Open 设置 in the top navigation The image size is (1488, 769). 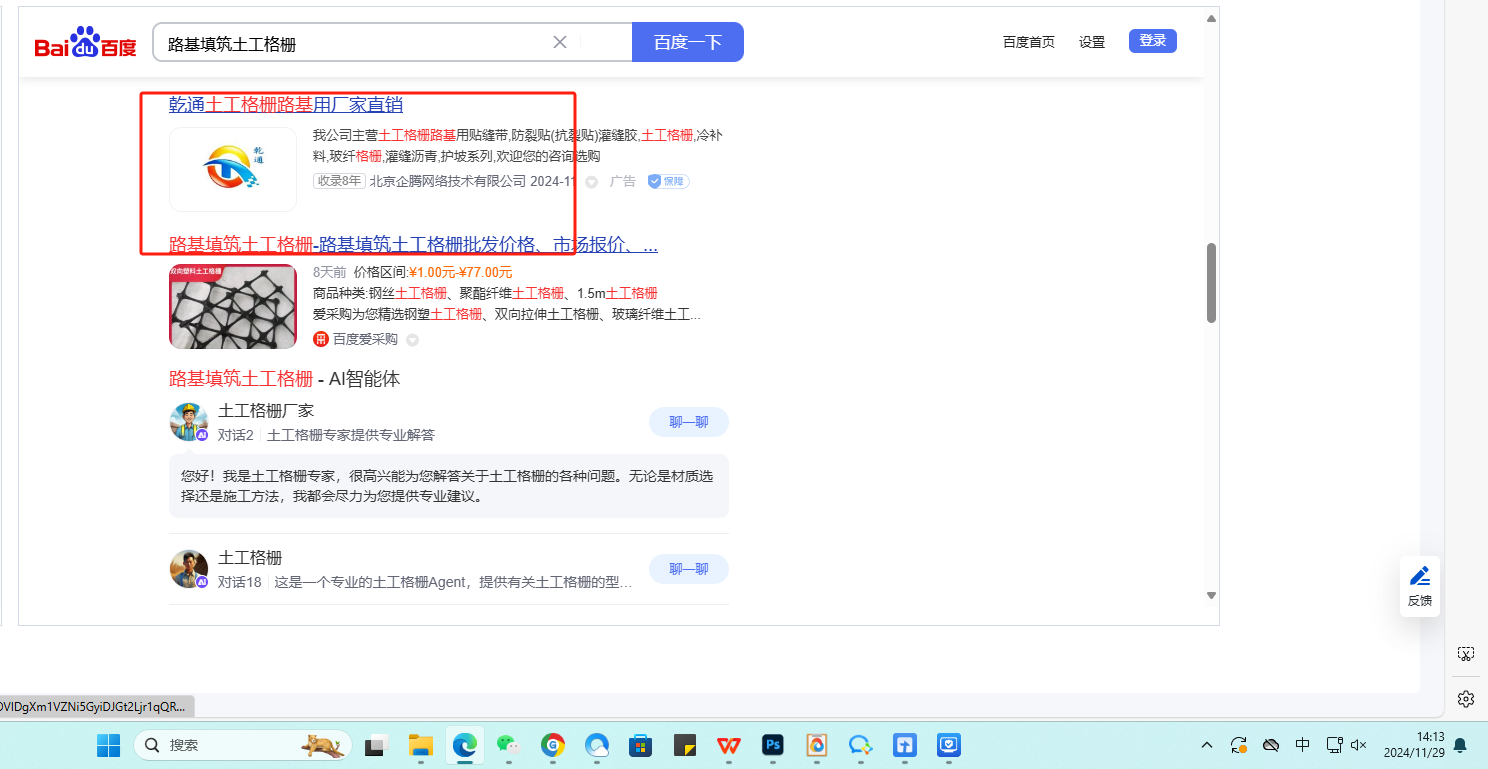[1092, 42]
